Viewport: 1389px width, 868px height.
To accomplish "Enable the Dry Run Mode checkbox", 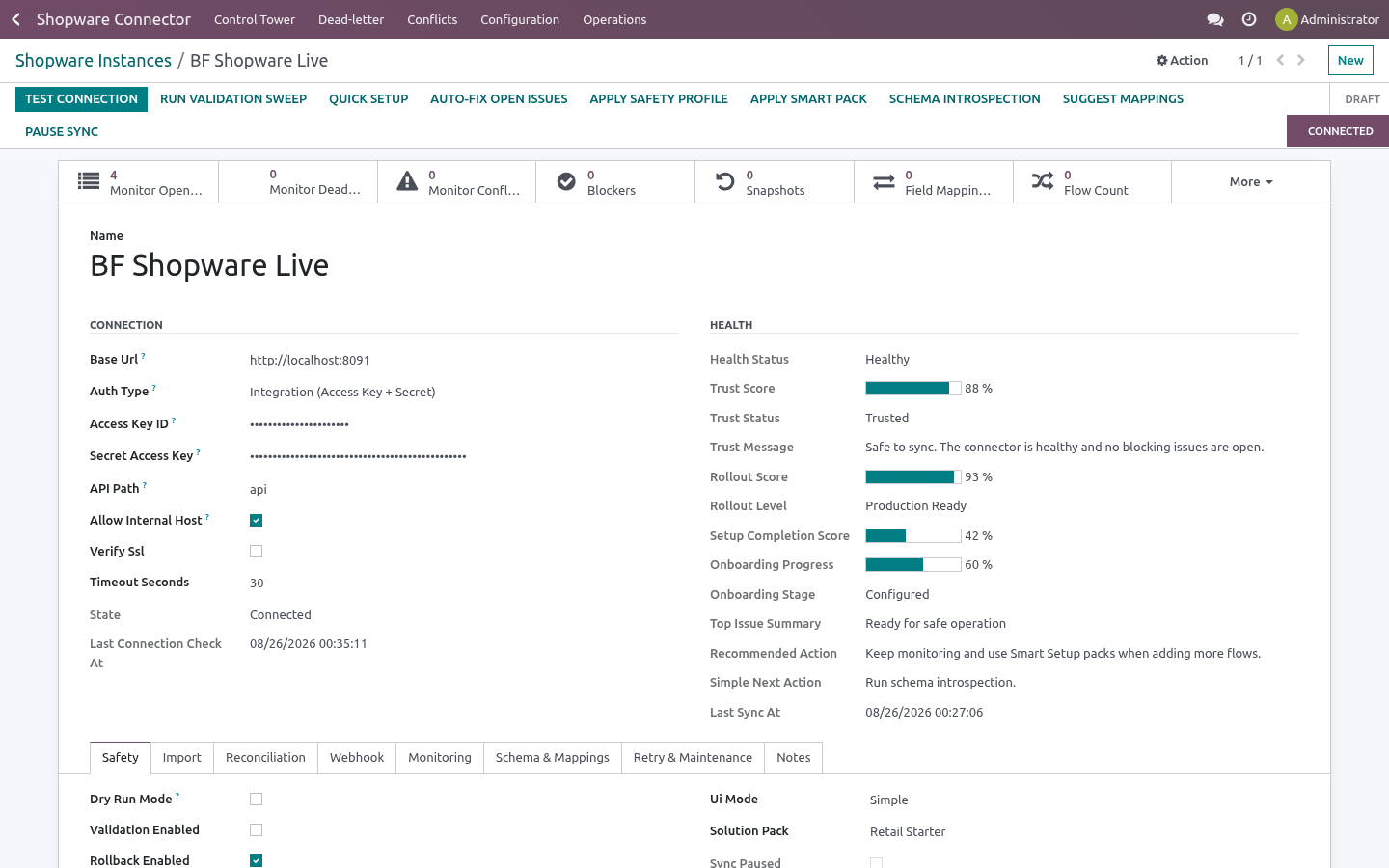I will point(256,800).
